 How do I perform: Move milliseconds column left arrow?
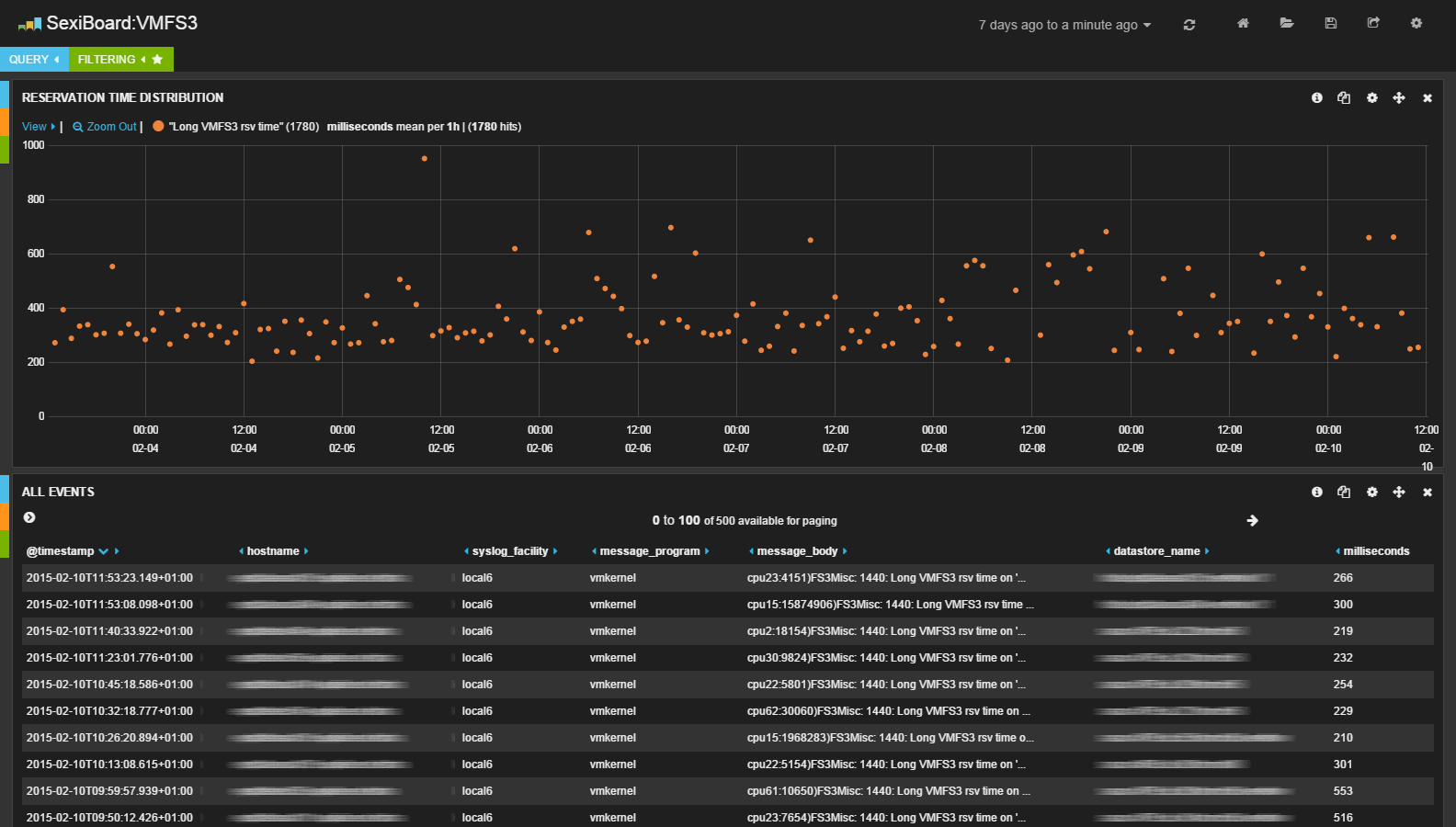[1337, 551]
